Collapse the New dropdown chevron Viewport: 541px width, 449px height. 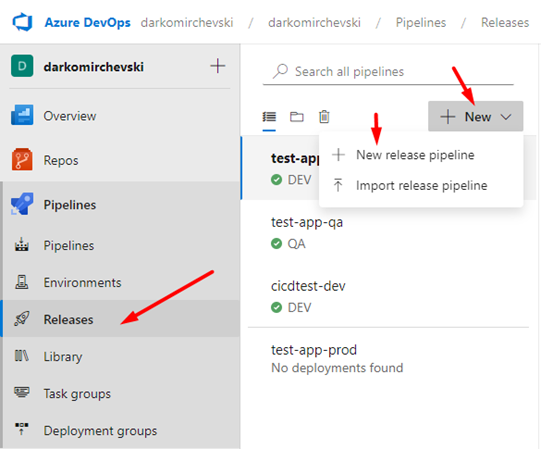pos(506,117)
